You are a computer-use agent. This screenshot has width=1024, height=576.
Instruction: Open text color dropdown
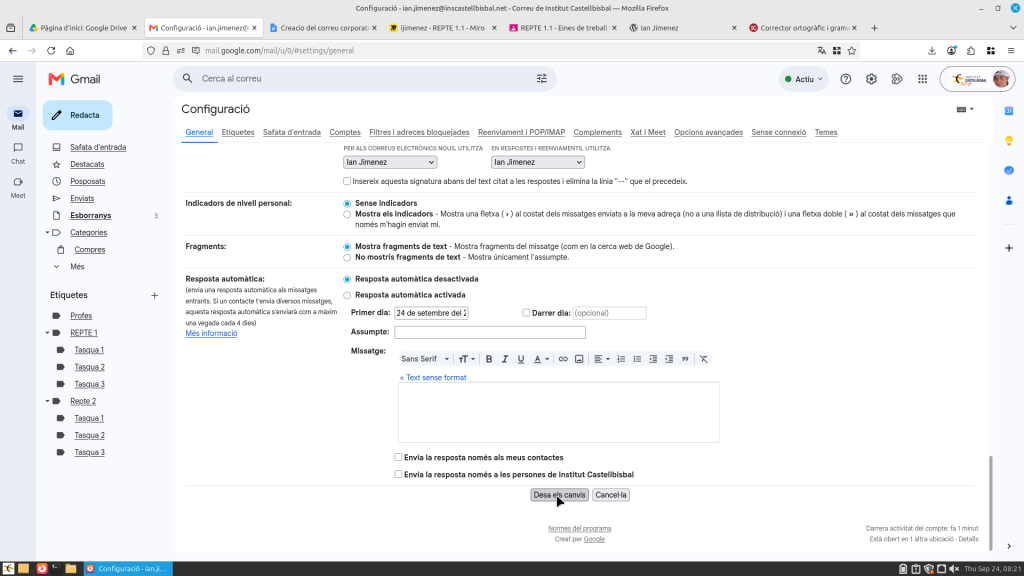click(x=541, y=359)
